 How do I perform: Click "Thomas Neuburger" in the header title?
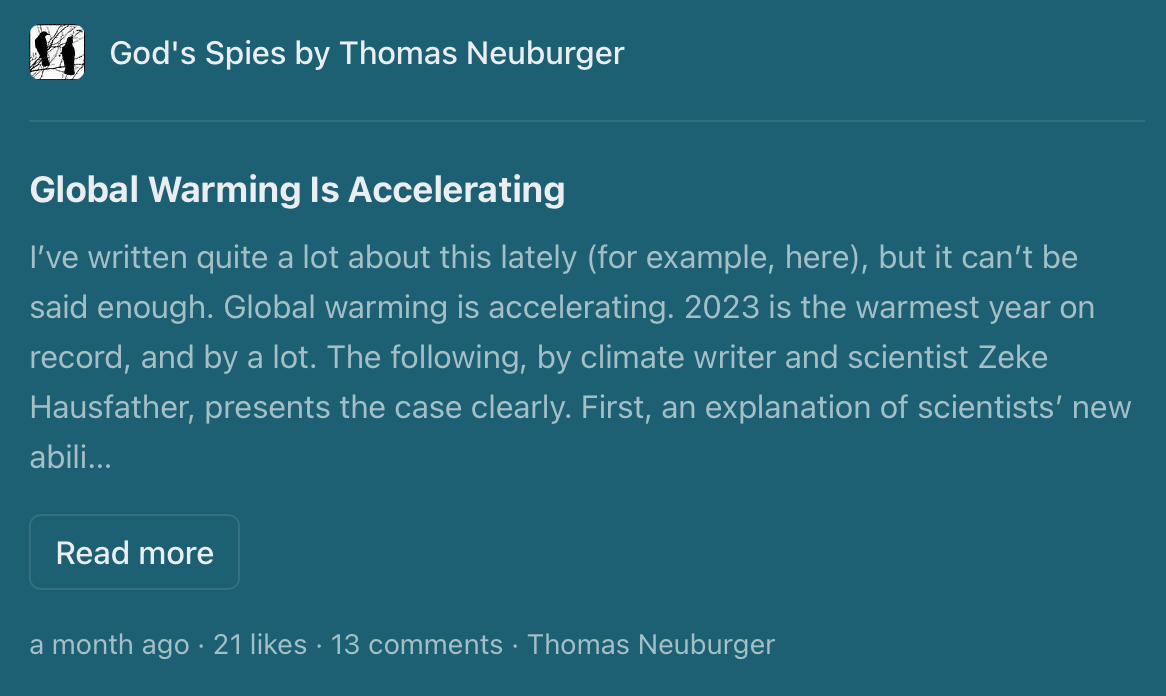[482, 53]
